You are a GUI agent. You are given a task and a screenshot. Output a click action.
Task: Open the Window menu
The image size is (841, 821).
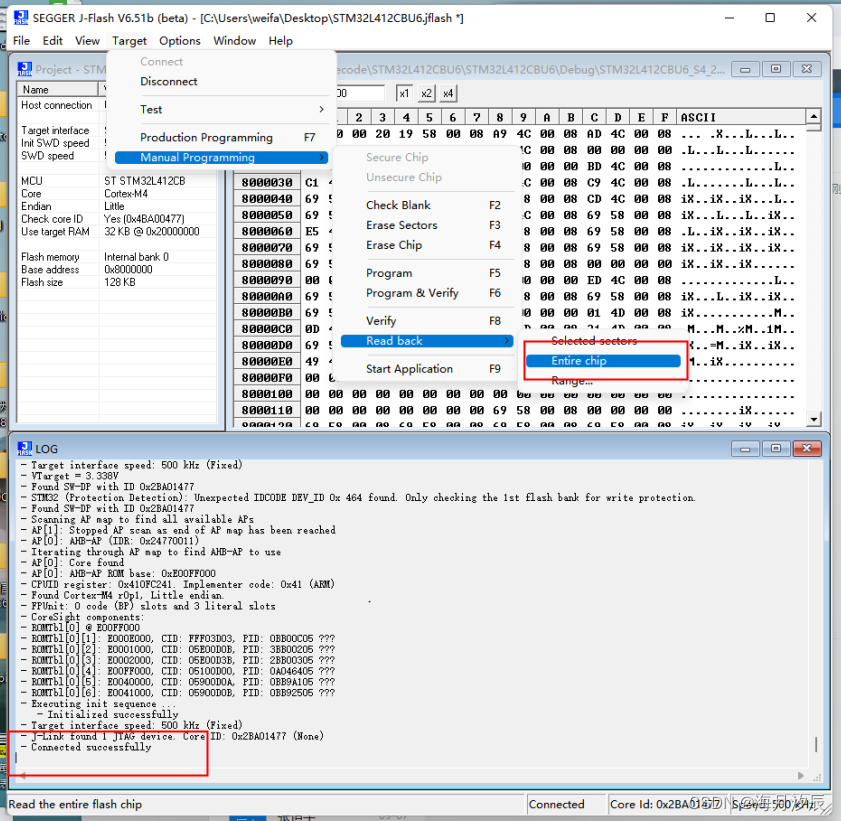(234, 41)
